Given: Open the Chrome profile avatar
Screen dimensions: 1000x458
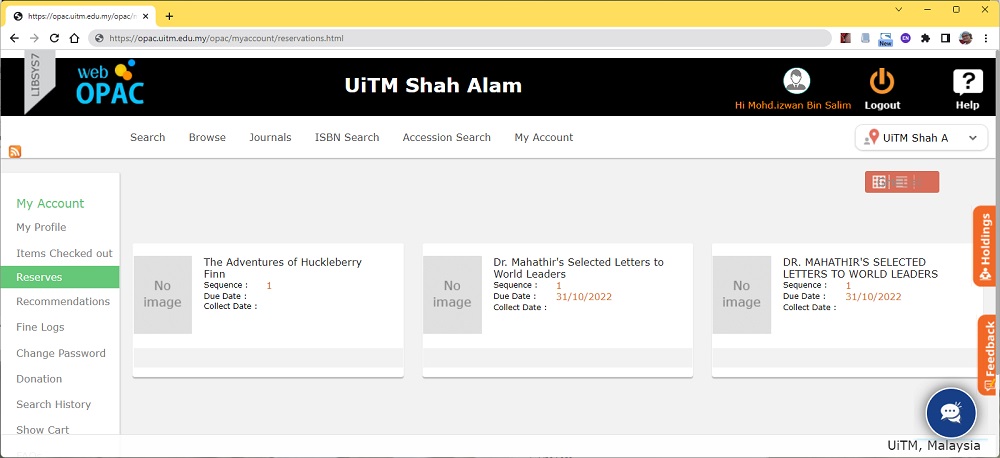Looking at the screenshot, I should point(966,38).
